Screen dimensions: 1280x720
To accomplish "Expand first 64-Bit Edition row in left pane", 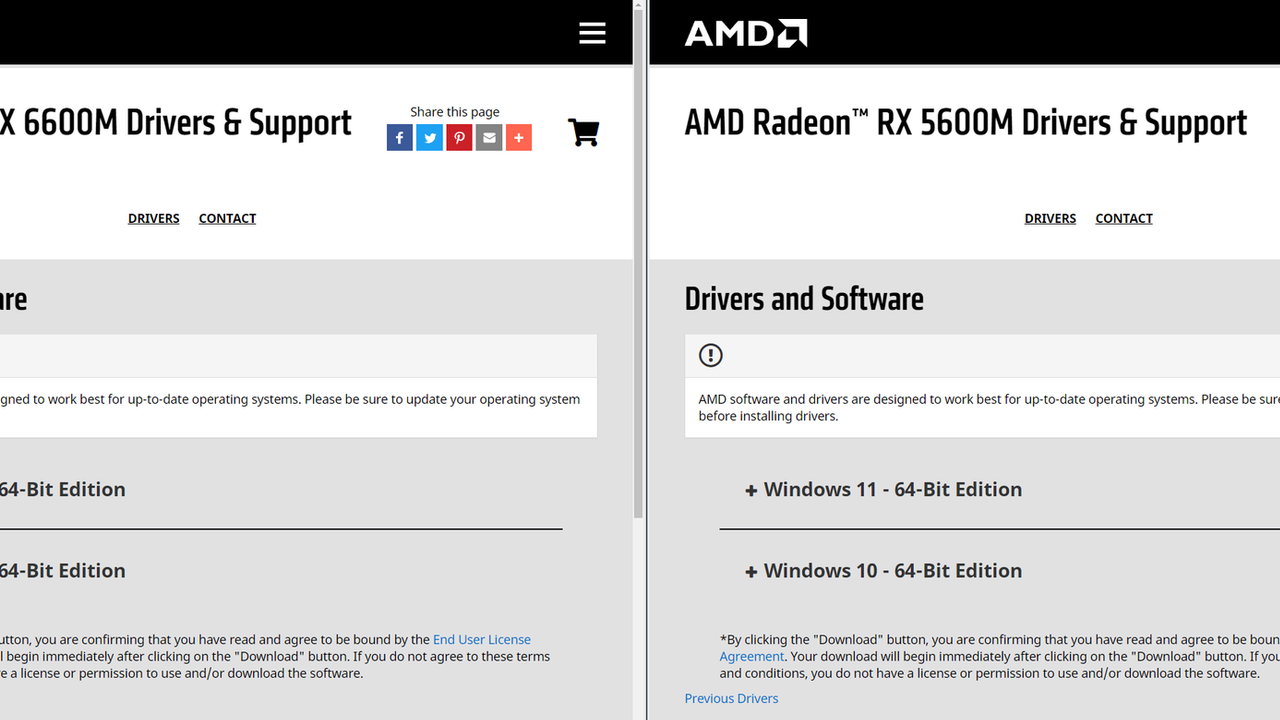I will pyautogui.click(x=62, y=489).
